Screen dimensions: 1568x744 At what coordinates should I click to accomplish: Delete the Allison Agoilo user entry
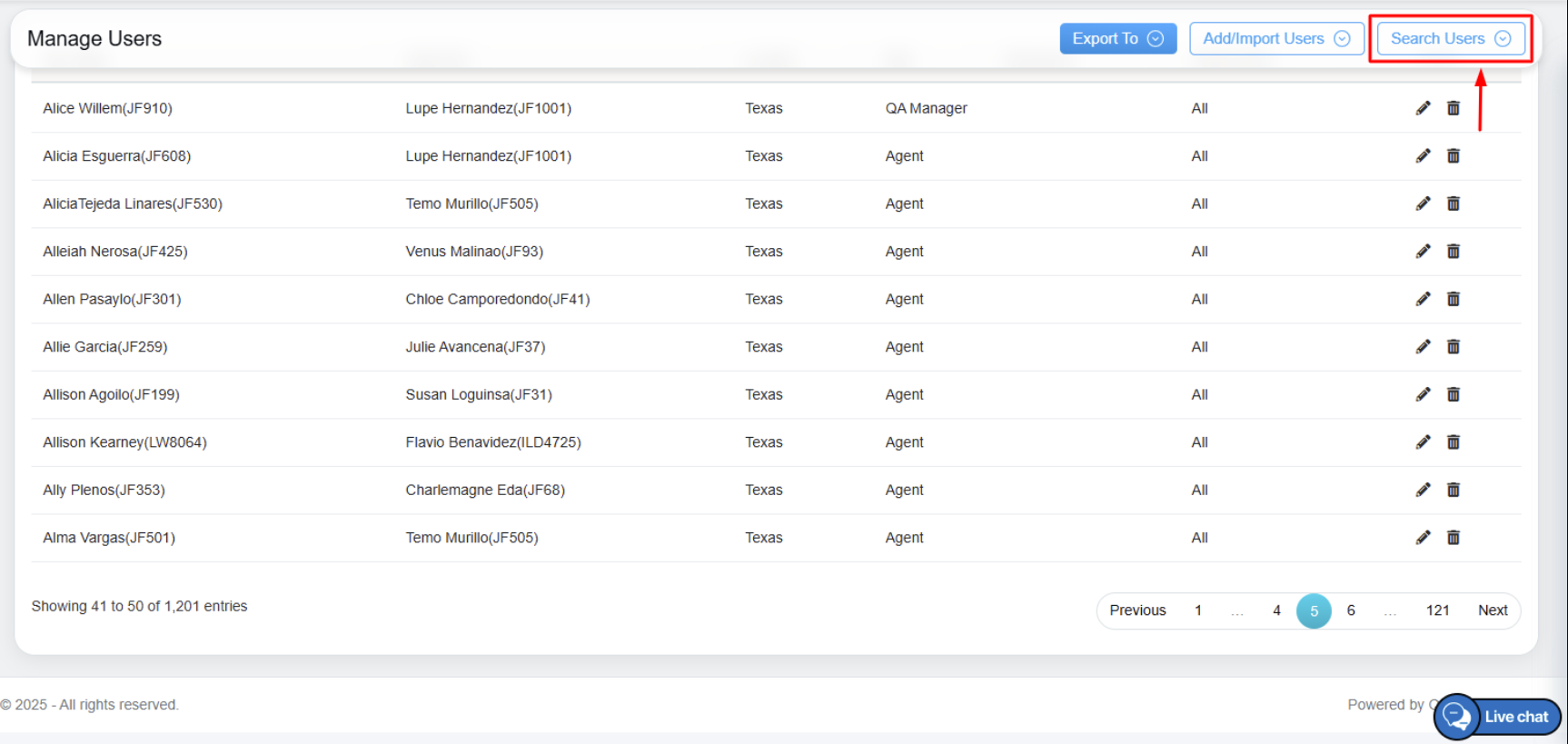(x=1454, y=394)
